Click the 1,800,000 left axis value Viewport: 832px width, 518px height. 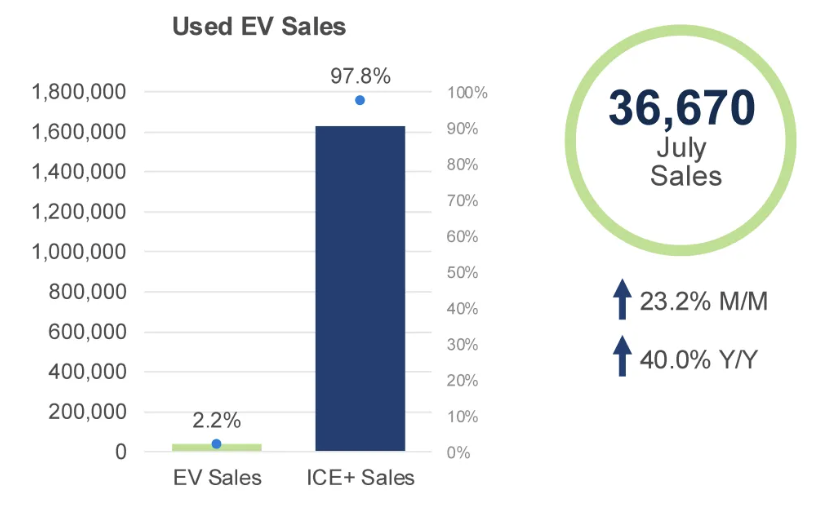[x=79, y=92]
